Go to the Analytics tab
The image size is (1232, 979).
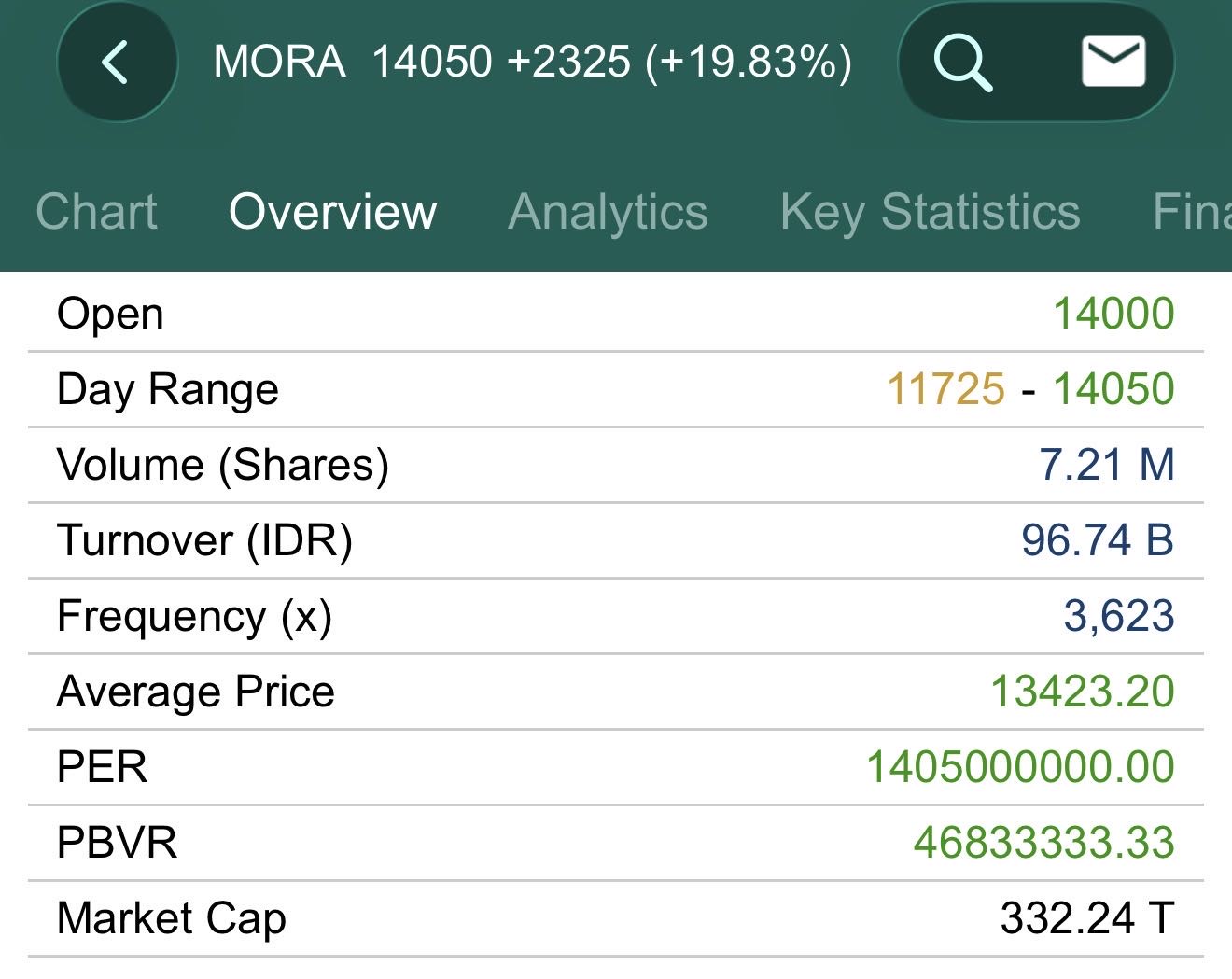click(608, 211)
